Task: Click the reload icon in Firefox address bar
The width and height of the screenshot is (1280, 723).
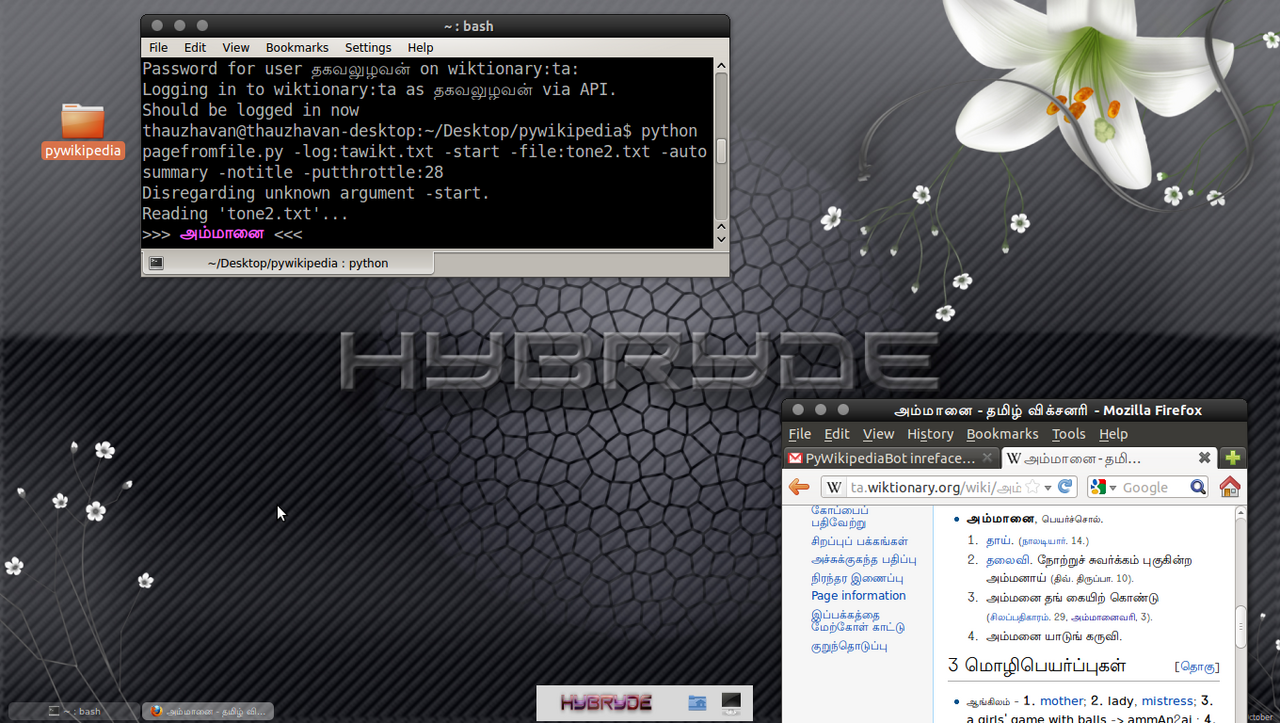Action: [x=1067, y=487]
